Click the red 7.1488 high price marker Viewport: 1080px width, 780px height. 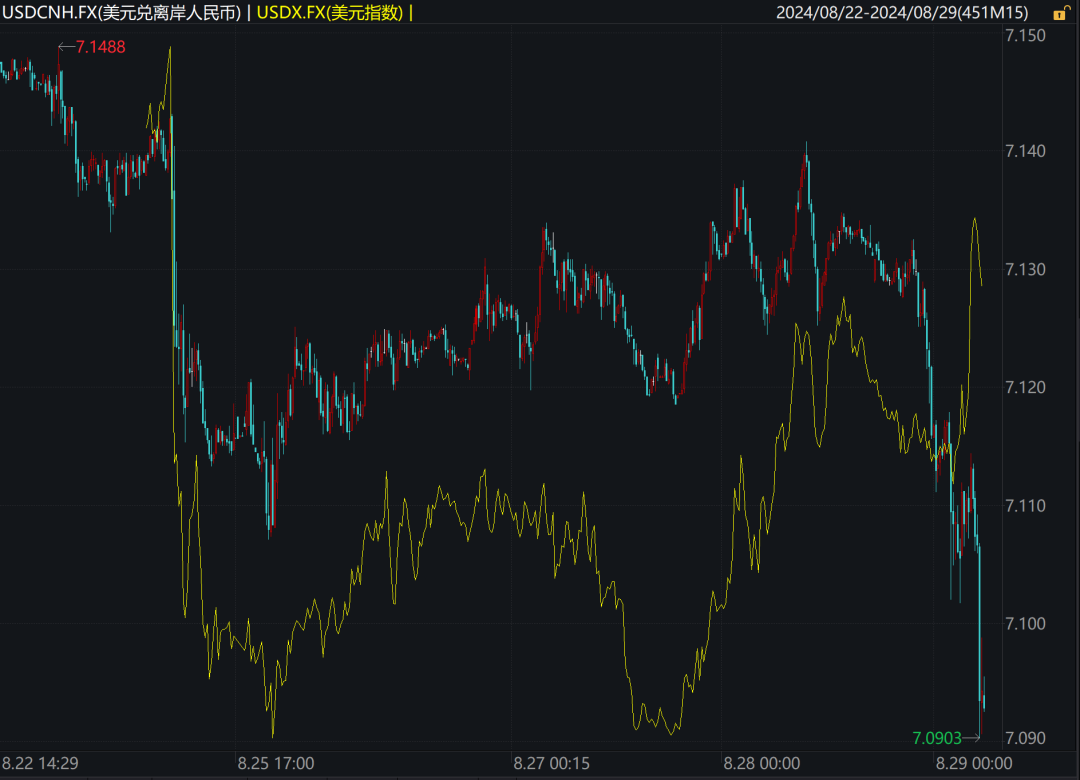tap(101, 46)
